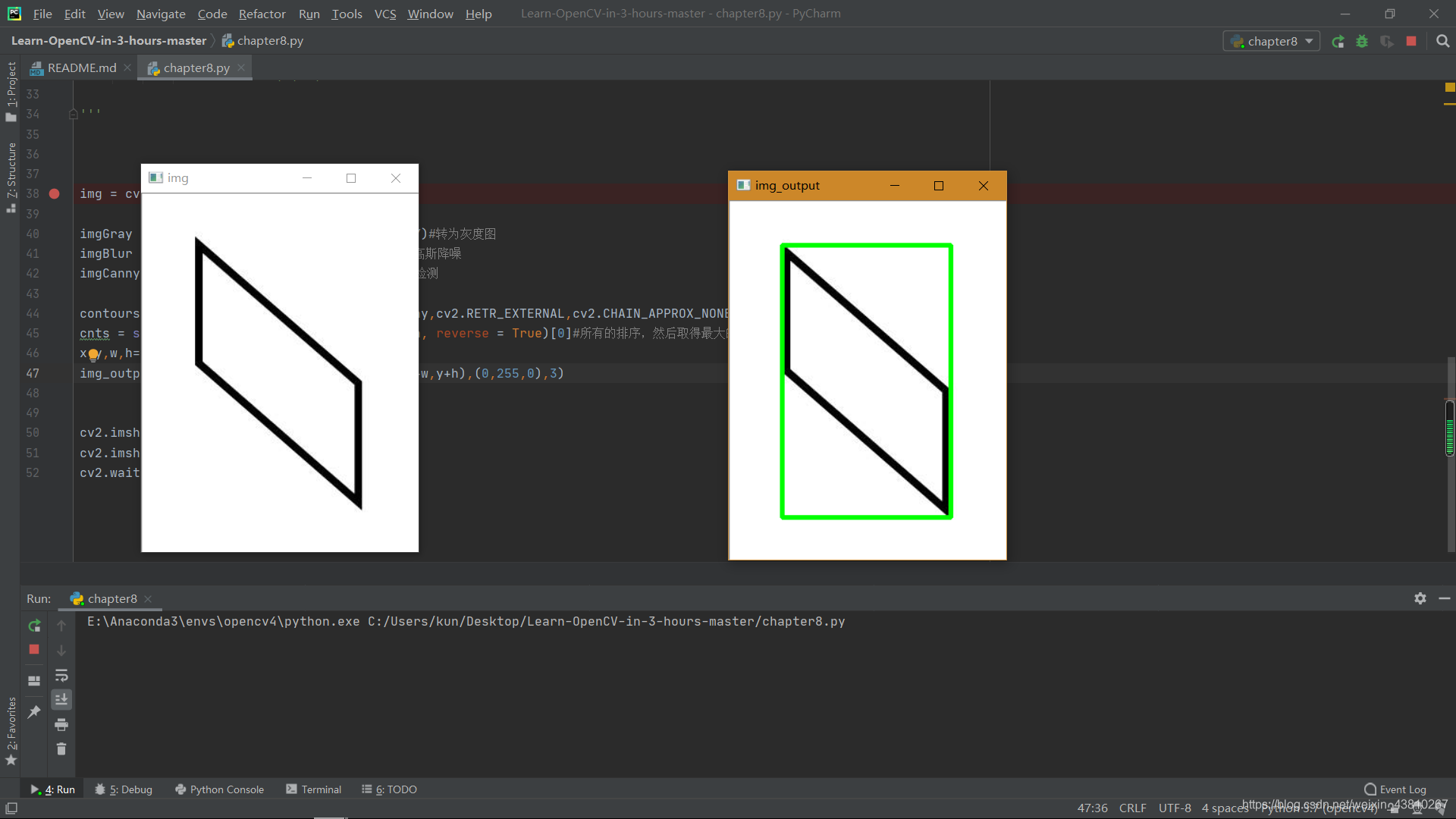The image size is (1456, 819).
Task: Switch to the README.md editor tab
Action: point(81,68)
